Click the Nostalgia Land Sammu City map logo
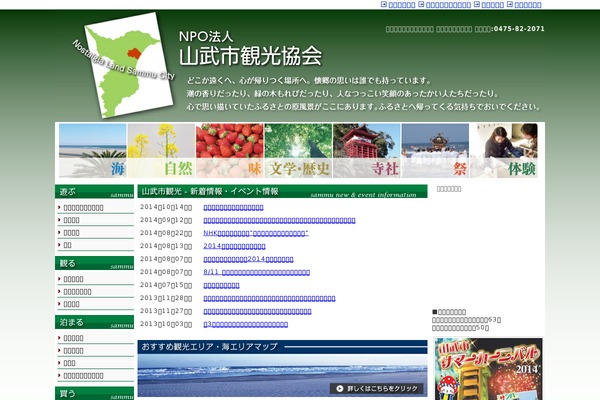600x400 pixels. click(124, 65)
